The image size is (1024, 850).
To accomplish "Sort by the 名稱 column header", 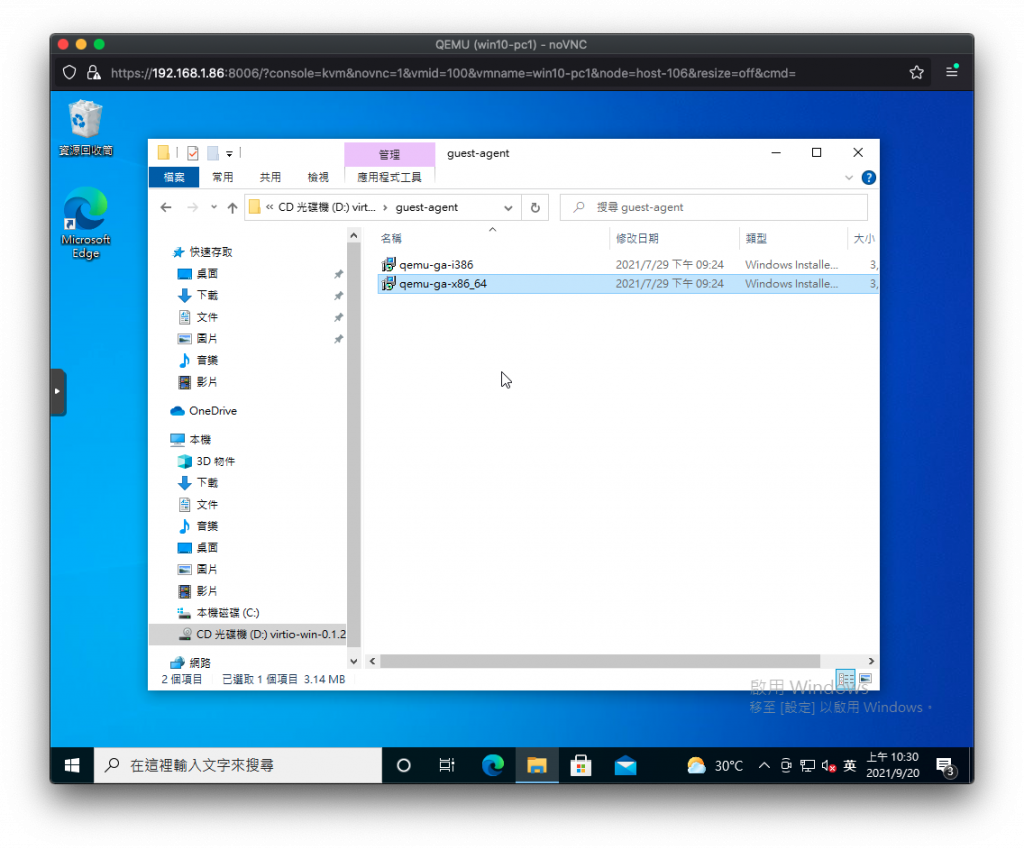I will tap(391, 238).
